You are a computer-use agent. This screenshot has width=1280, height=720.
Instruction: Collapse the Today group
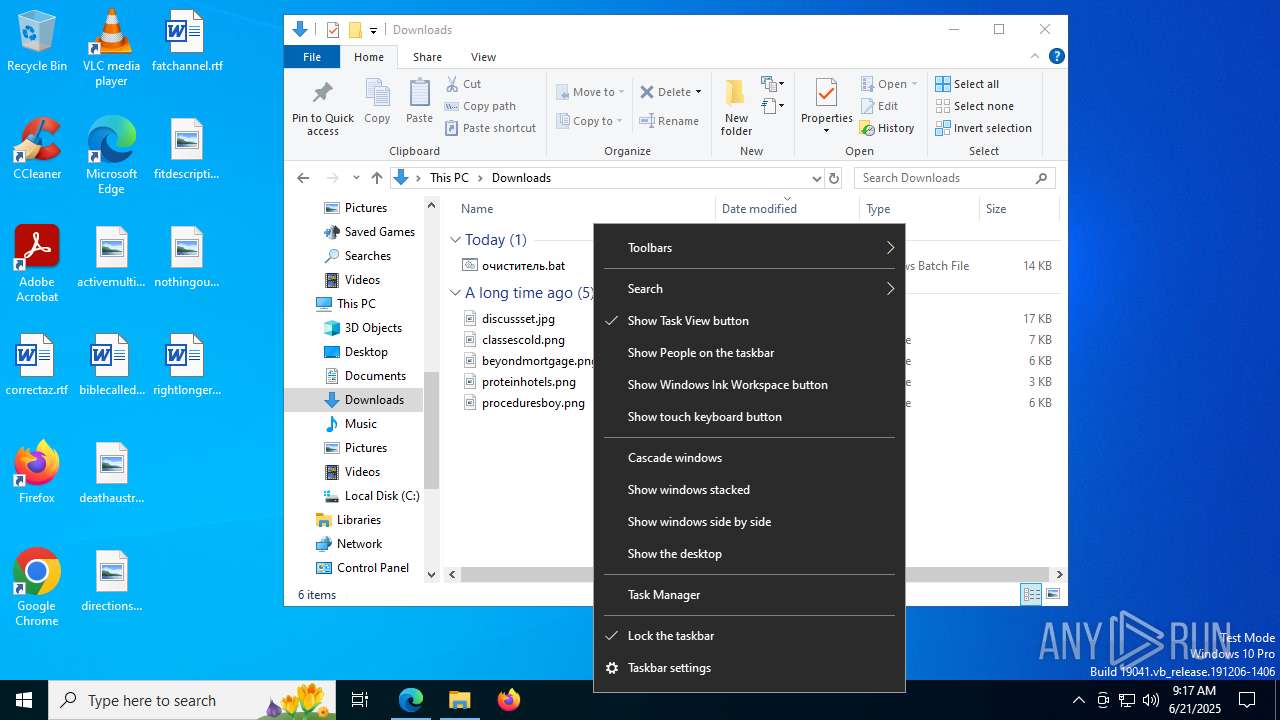coord(455,240)
